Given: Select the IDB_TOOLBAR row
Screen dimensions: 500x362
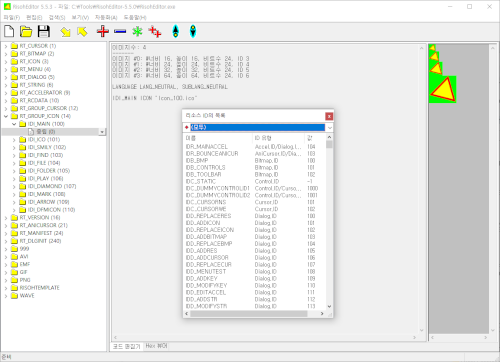Looking at the screenshot, I should 254,174.
